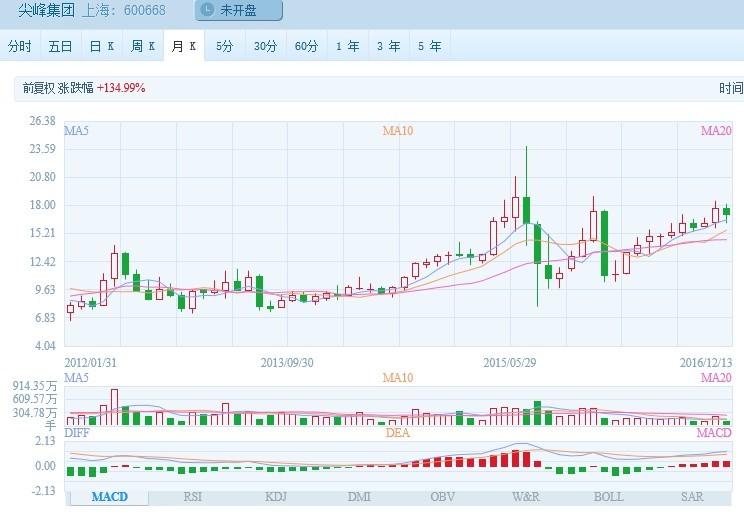The height and width of the screenshot is (515, 744).
Task: Click the 未开盘 market status button
Action: point(239,10)
